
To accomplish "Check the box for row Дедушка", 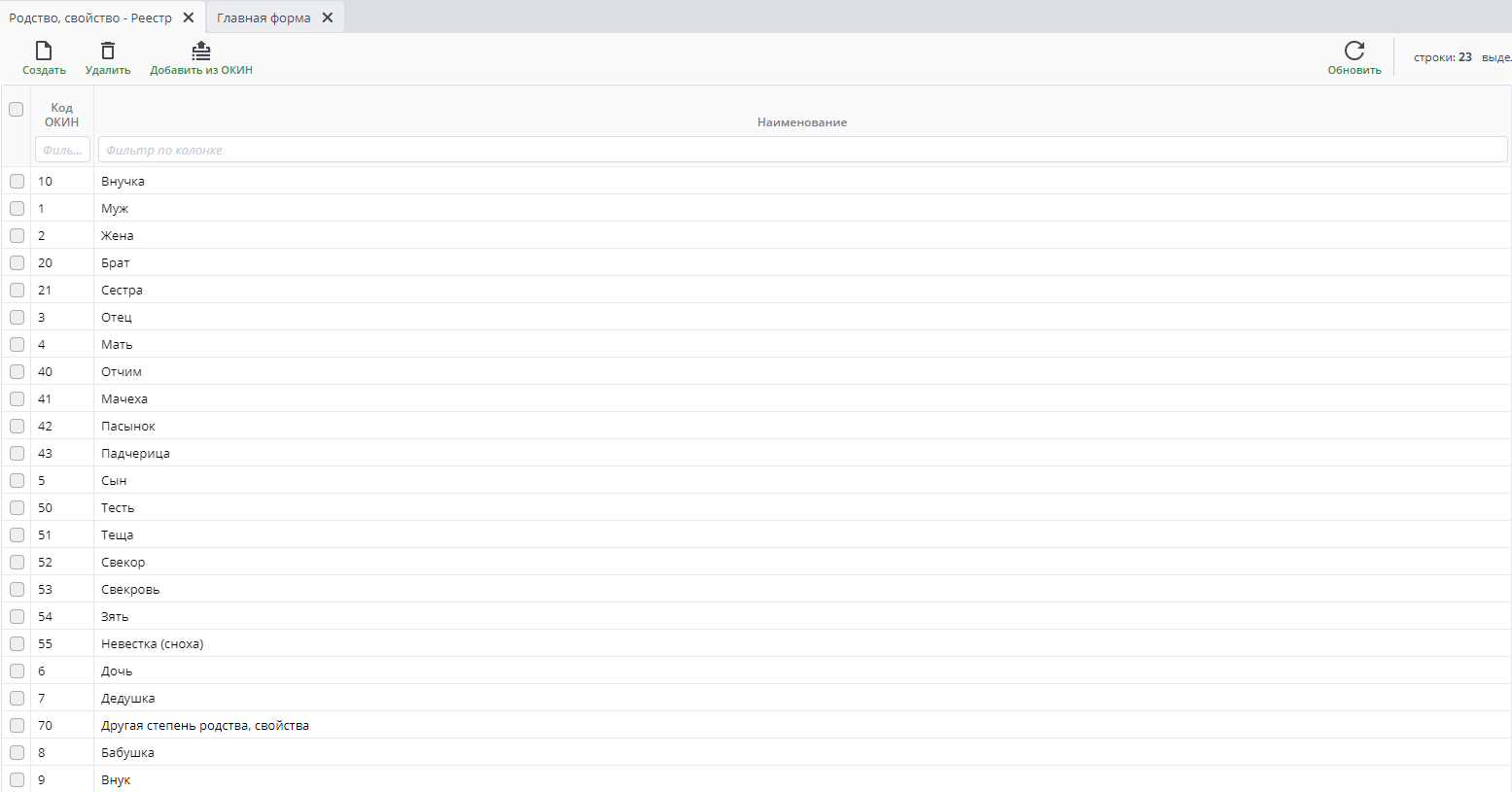I will (x=17, y=698).
